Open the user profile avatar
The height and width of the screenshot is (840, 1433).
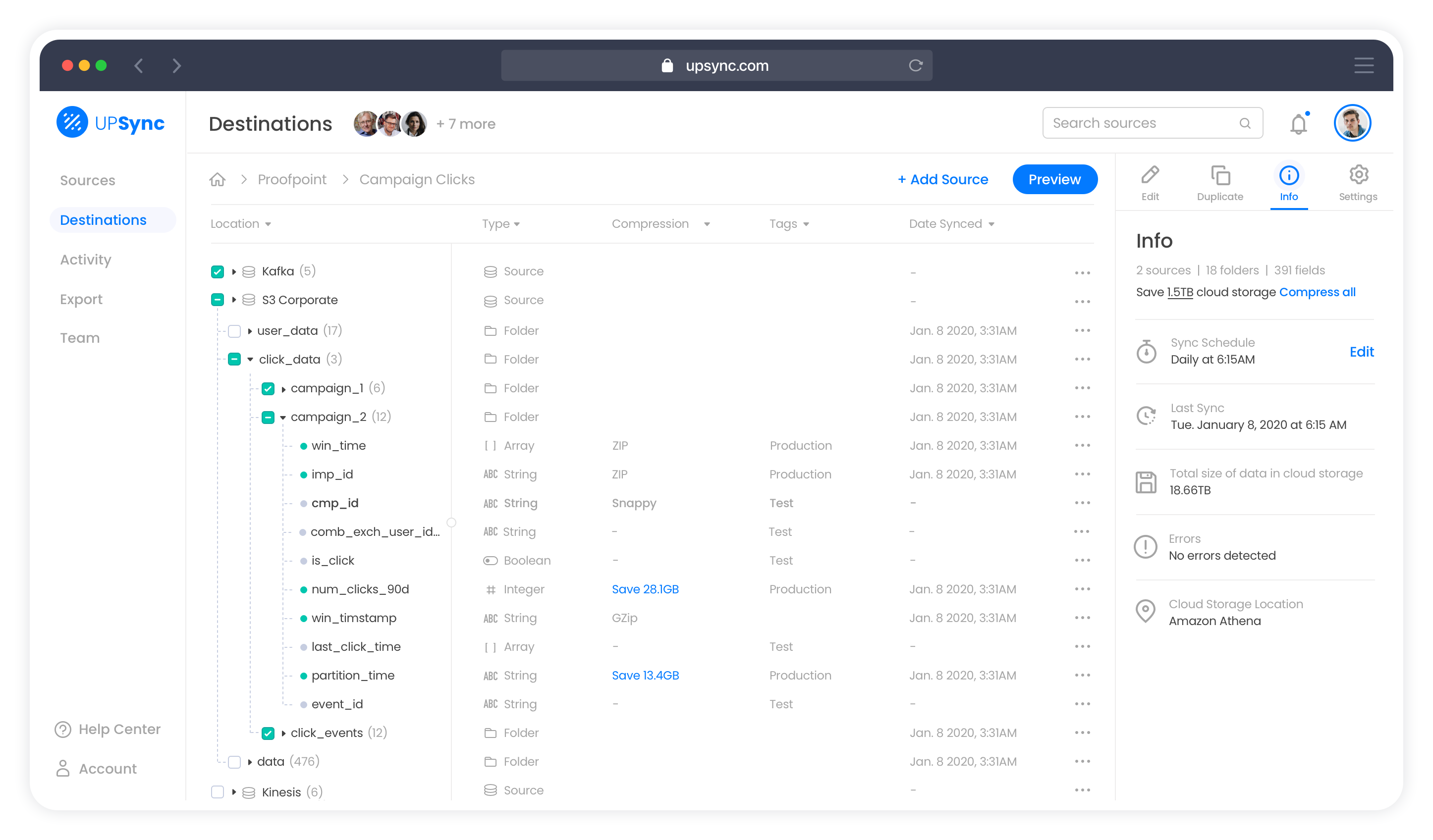1352,123
